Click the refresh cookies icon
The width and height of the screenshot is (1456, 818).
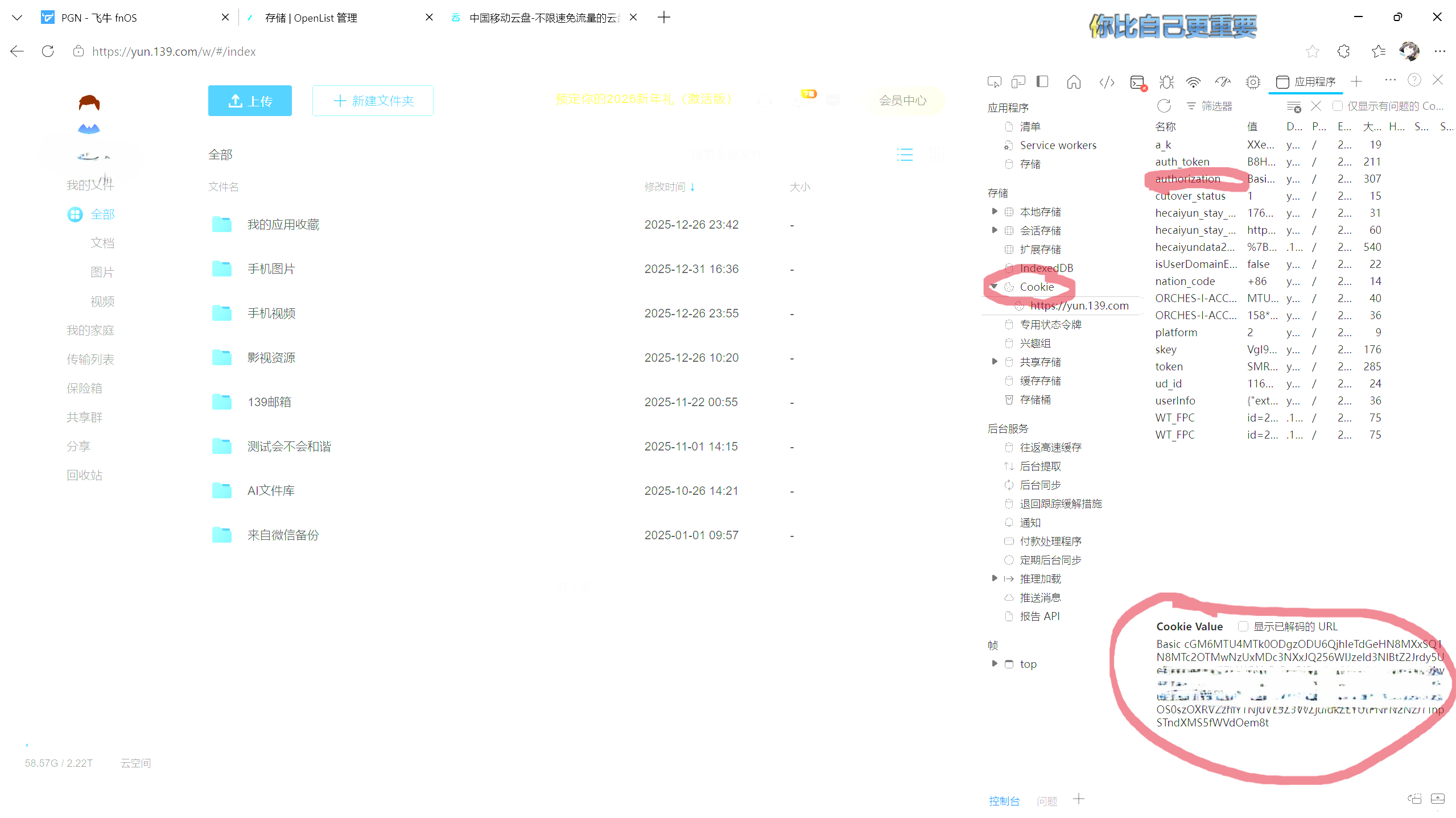pyautogui.click(x=1164, y=106)
